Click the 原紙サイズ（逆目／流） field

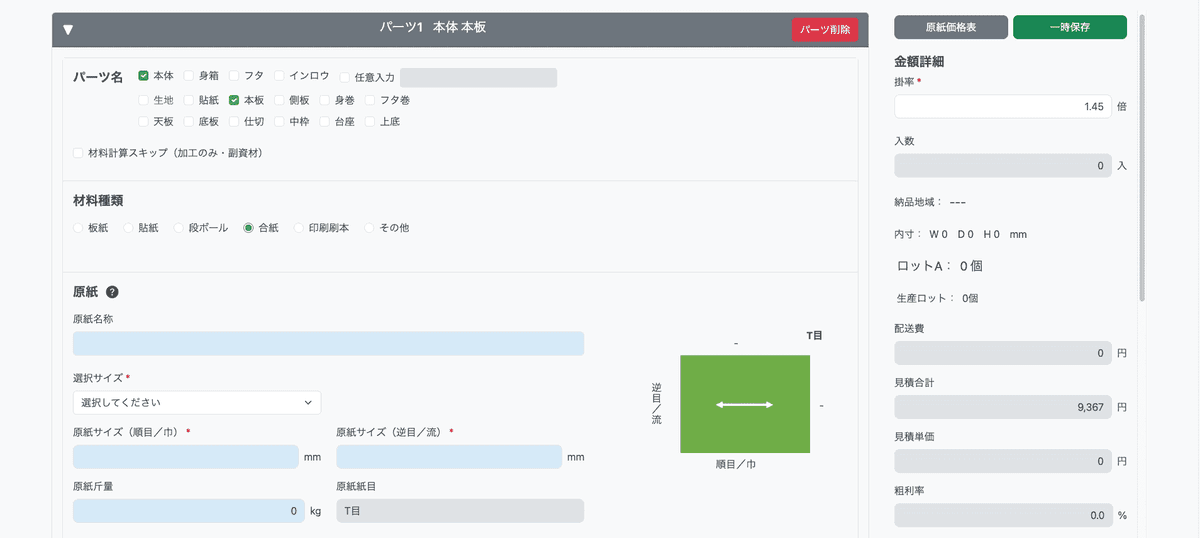coord(449,457)
